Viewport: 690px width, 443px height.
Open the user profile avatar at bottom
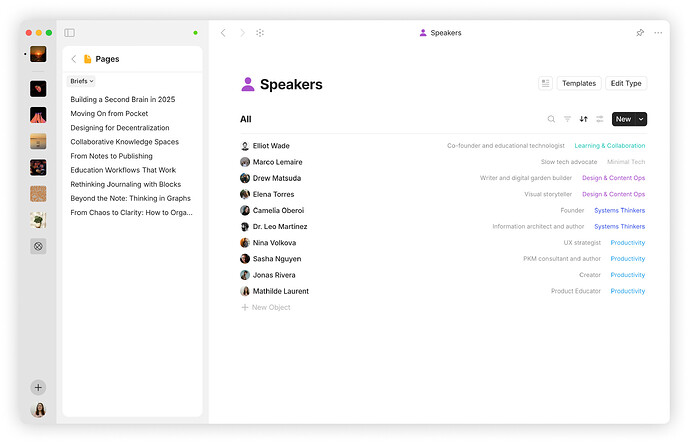pyautogui.click(x=38, y=410)
